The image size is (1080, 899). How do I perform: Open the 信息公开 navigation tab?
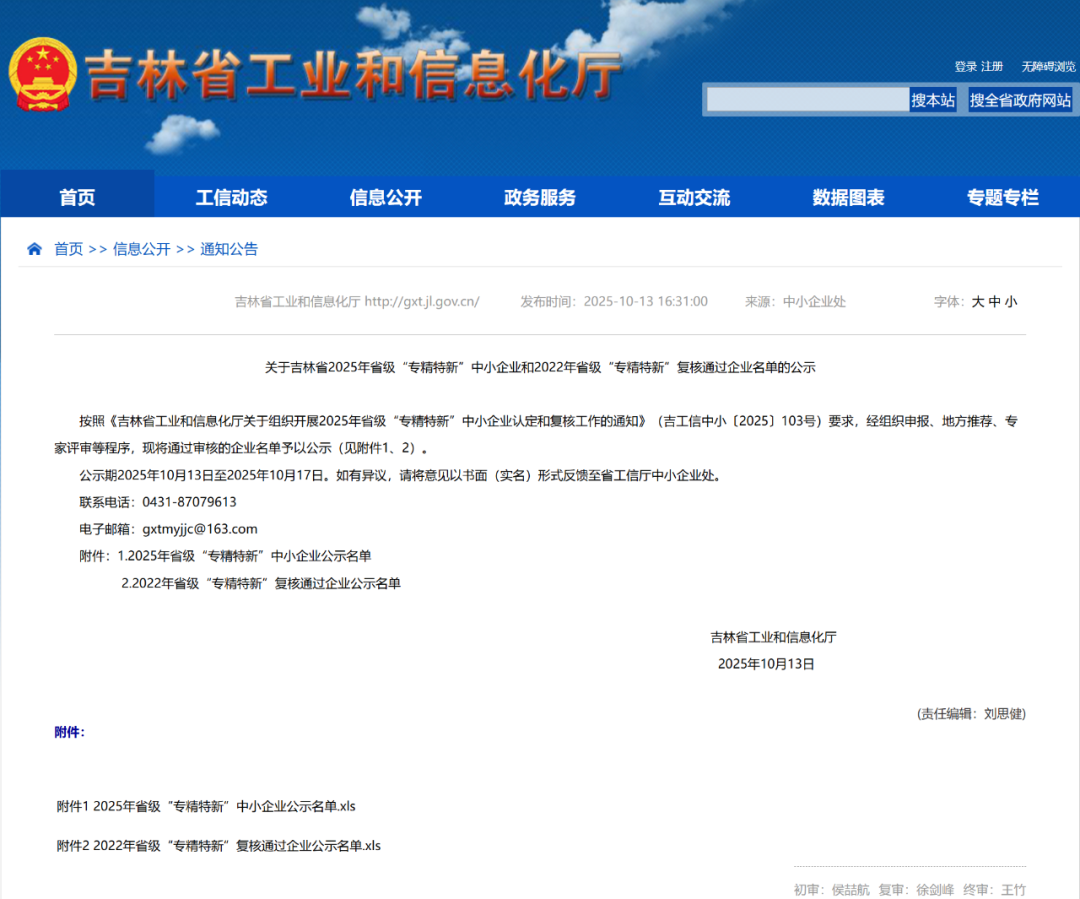tap(386, 198)
